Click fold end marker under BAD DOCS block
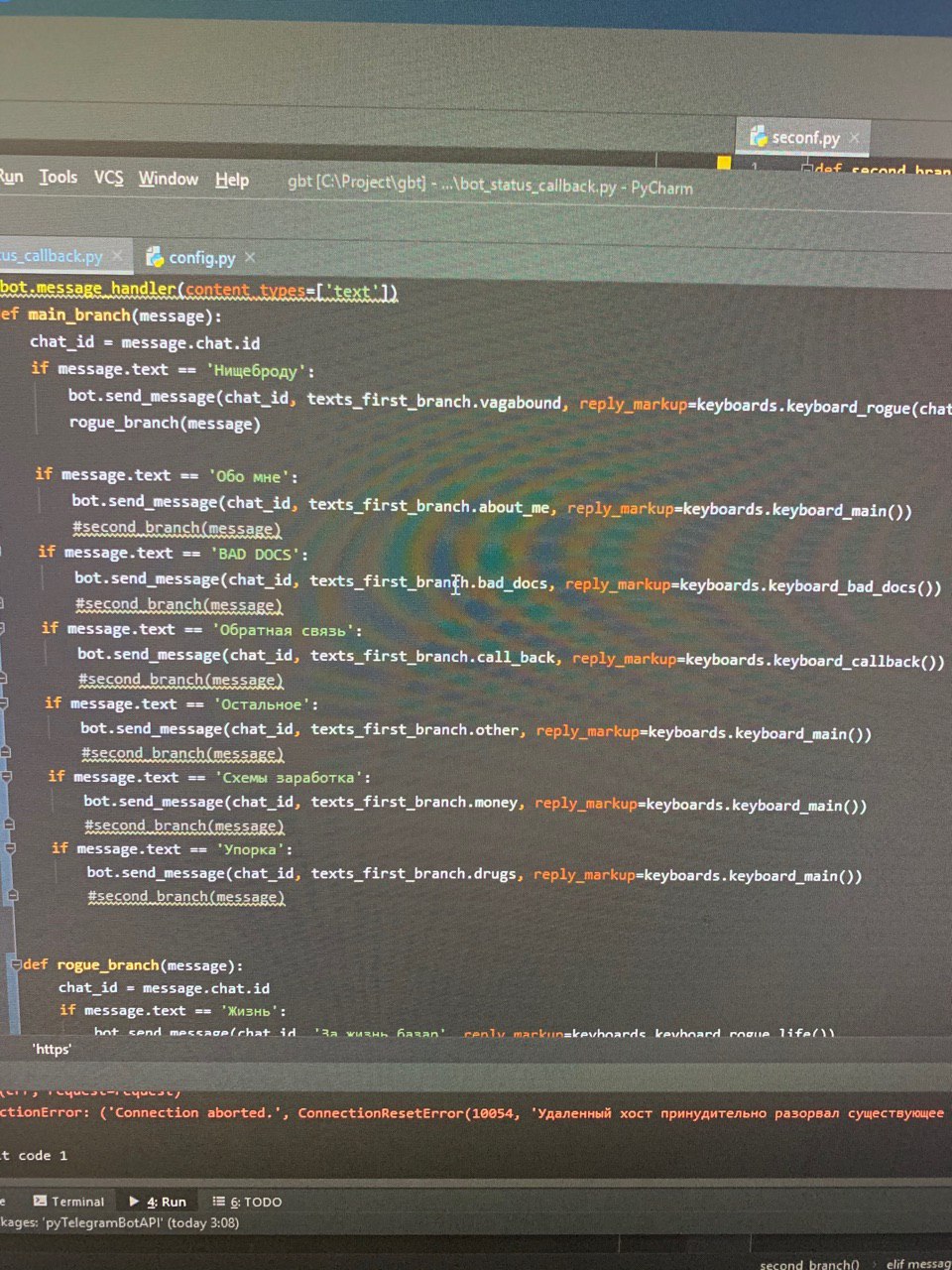952x1270 pixels. pyautogui.click(x=1, y=604)
